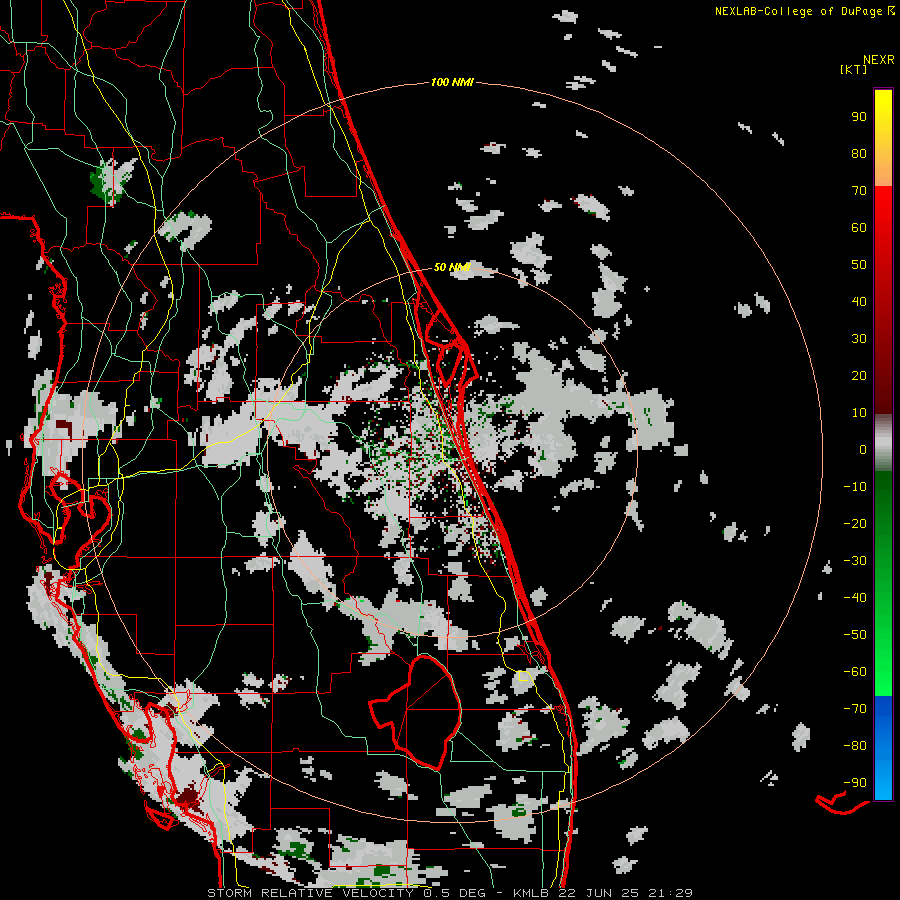Click the -40 knot label on scale
Image resolution: width=900 pixels, height=900 pixels.
(x=855, y=598)
